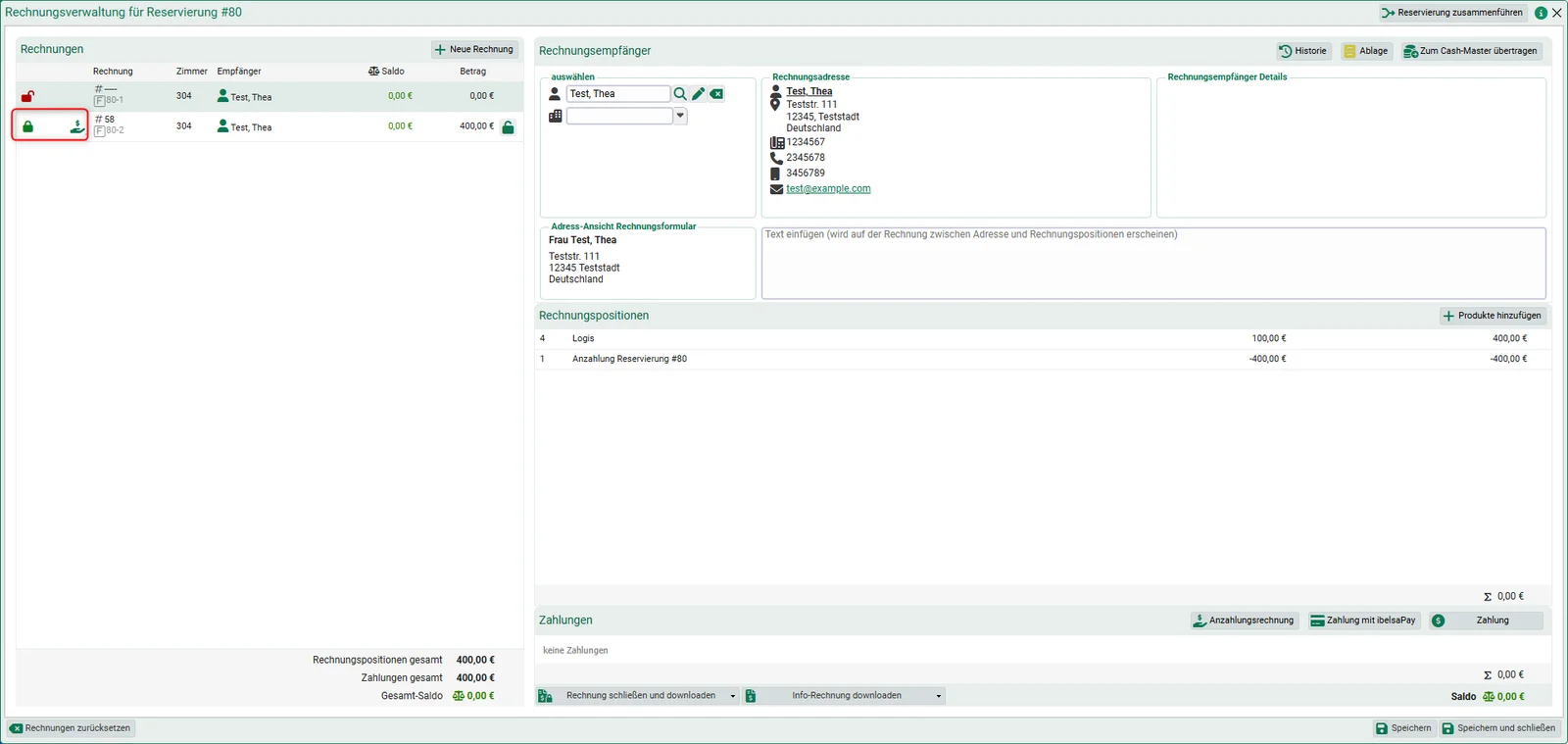
Task: Select invoice row 80-1 with amount 0,00 €
Action: click(269, 96)
